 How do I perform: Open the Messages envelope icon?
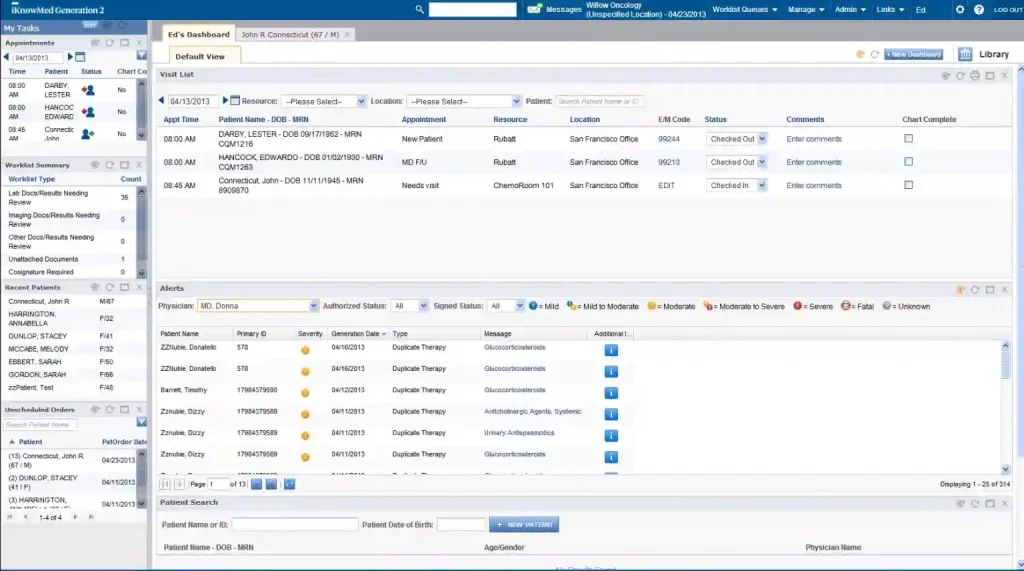pyautogui.click(x=534, y=9)
